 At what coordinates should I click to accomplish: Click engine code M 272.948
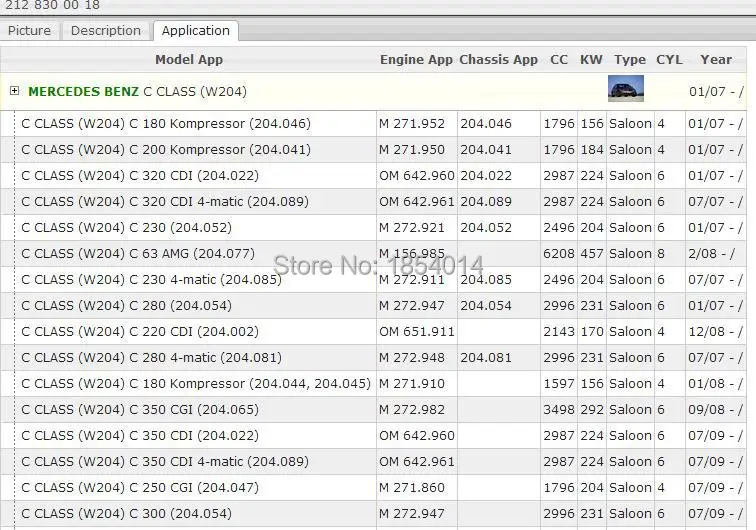(412, 358)
